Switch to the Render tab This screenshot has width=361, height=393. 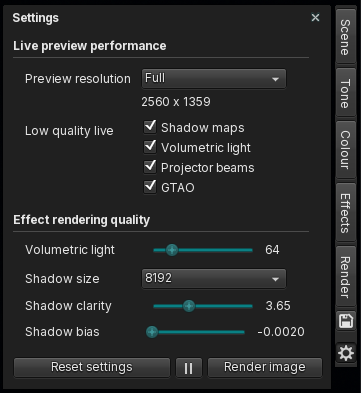pos(346,277)
